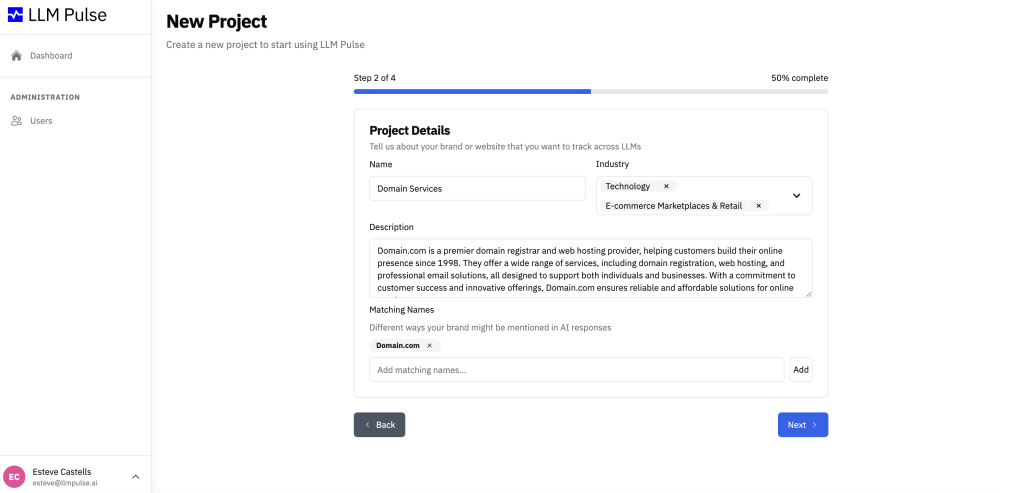Click the Domain.com tag text
The image size is (1024, 493).
pyautogui.click(x=398, y=345)
